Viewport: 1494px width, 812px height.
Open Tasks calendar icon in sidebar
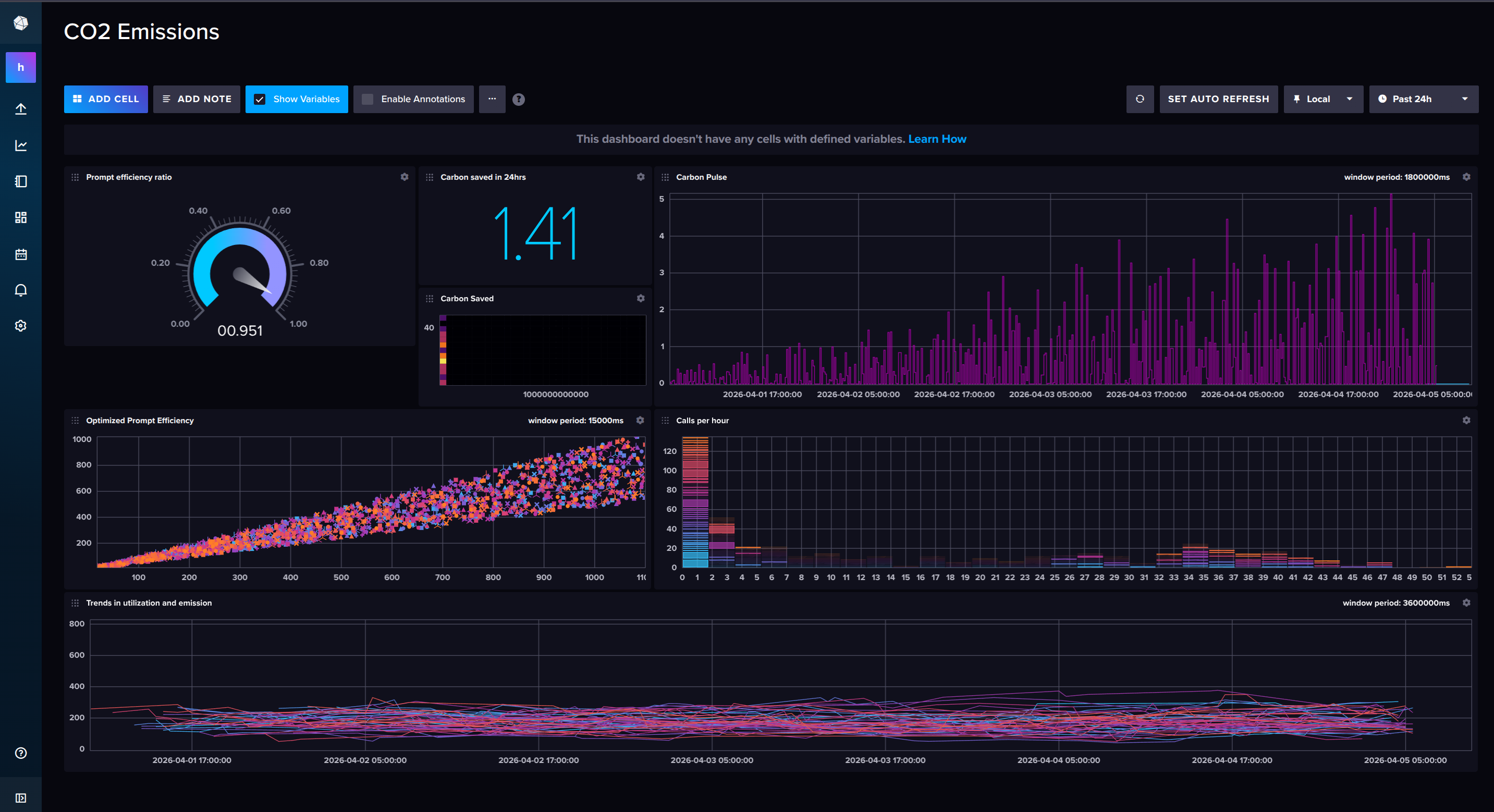tap(21, 254)
